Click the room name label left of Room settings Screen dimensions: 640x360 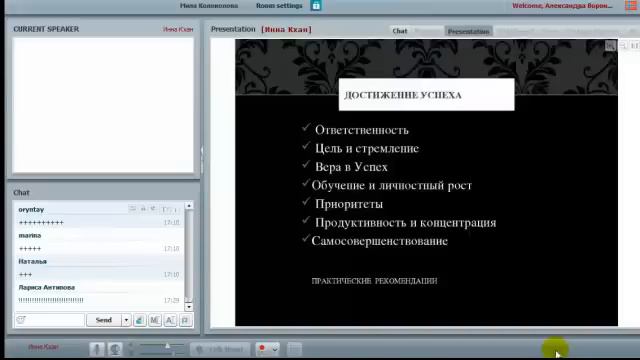coord(209,6)
